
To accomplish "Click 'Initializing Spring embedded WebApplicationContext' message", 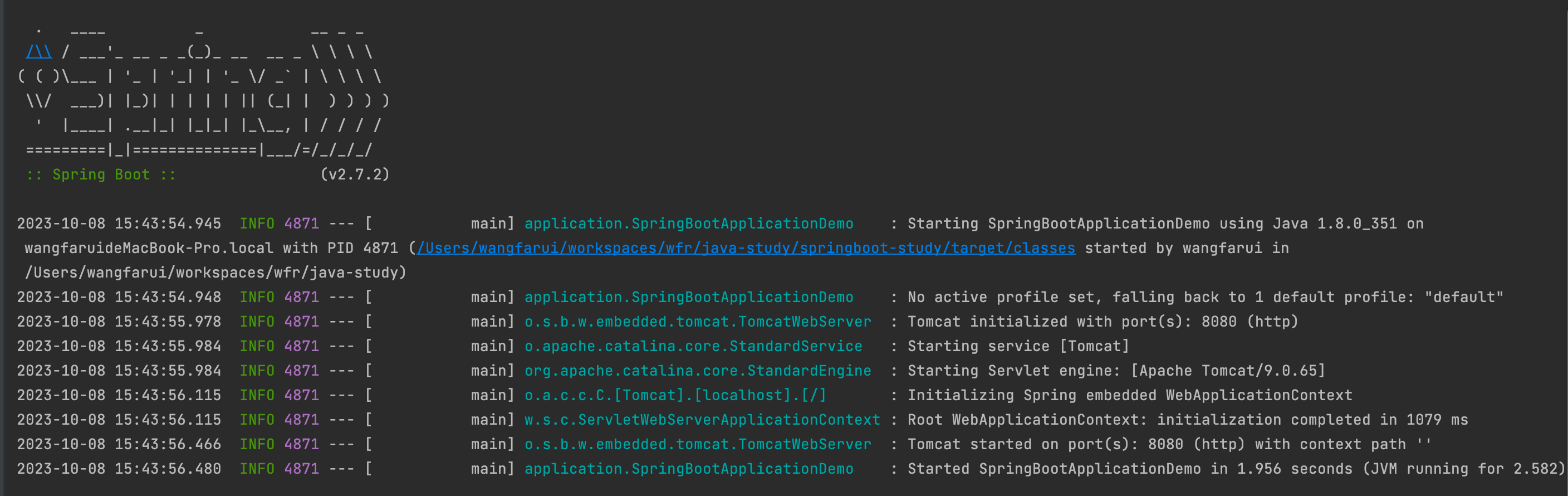I will (x=1130, y=396).
